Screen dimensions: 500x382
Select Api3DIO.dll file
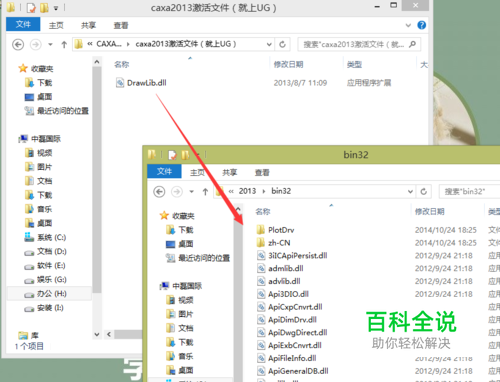(283, 294)
